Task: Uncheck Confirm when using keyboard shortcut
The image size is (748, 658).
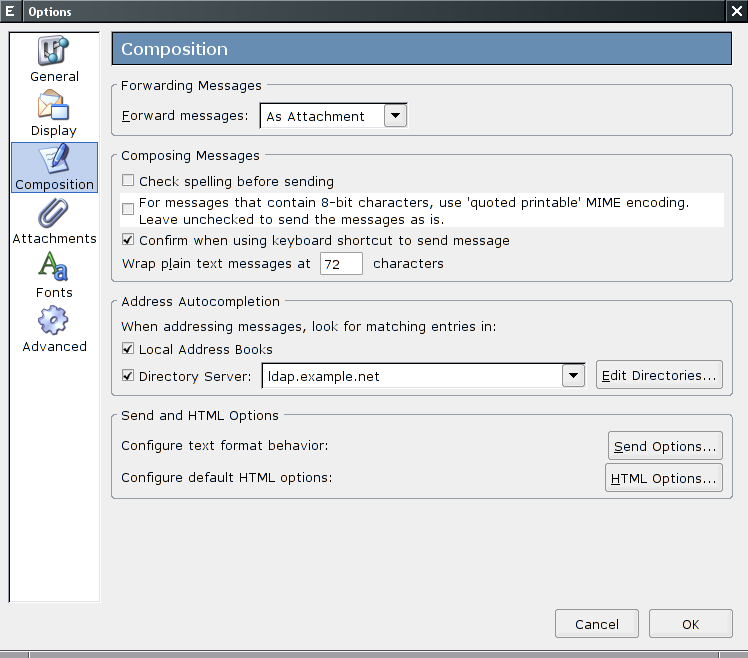Action: click(128, 240)
